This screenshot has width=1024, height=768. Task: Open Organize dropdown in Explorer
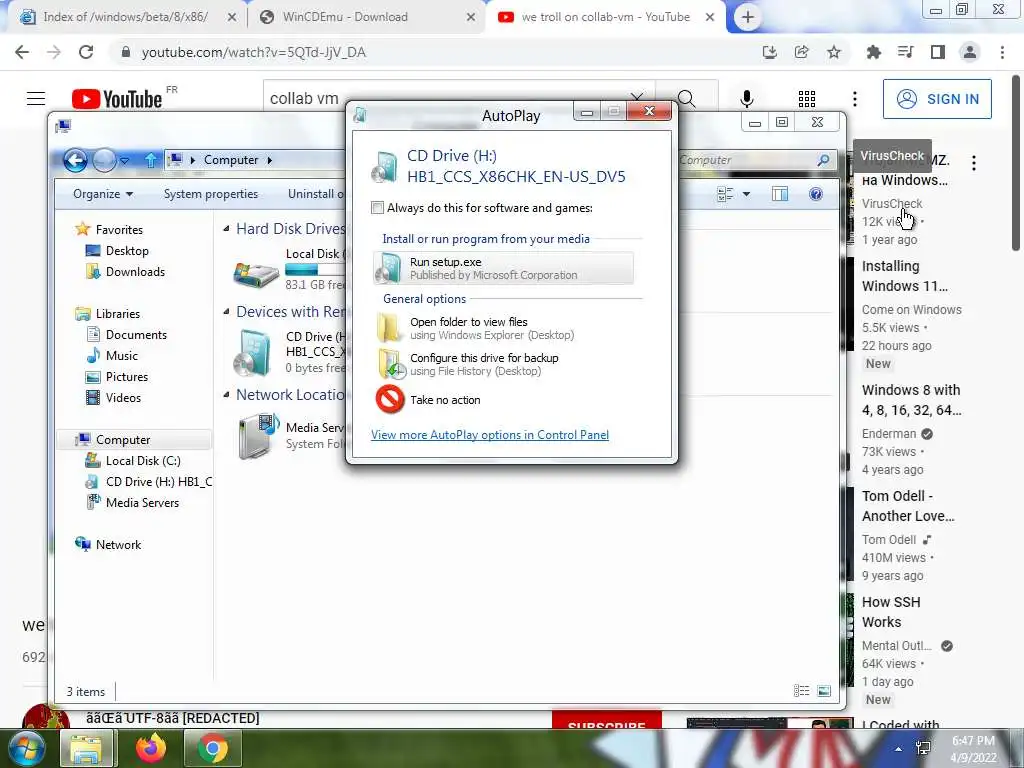[x=103, y=194]
